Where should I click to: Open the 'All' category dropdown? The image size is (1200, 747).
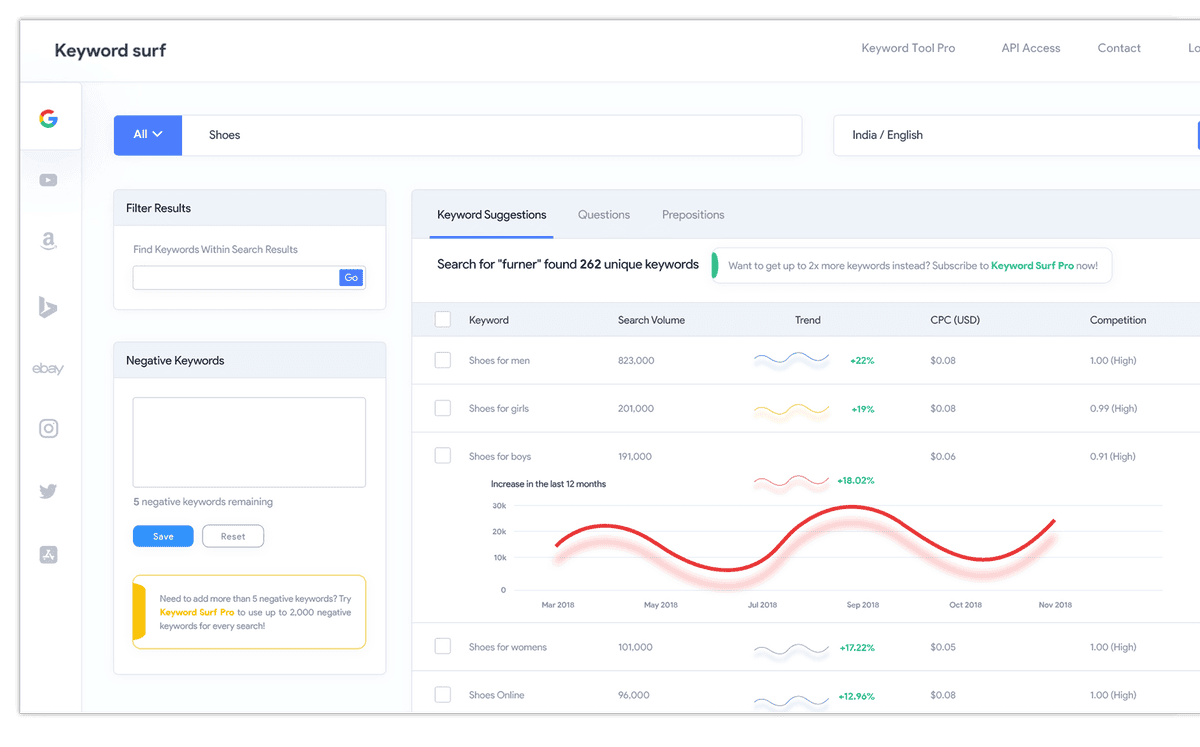(x=147, y=135)
